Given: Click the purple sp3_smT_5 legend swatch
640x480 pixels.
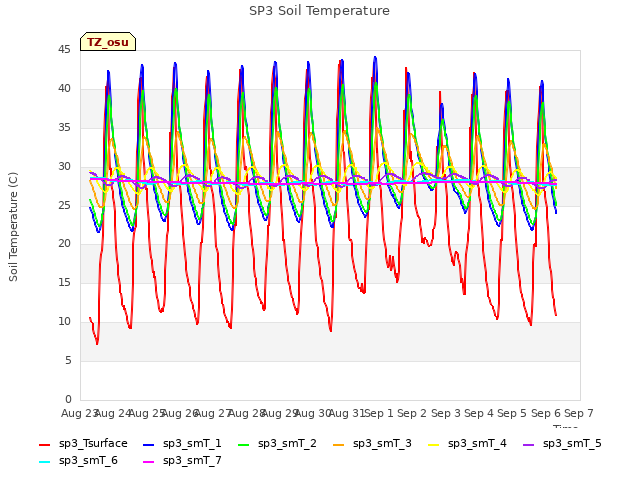Looking at the screenshot, I should [x=529, y=444].
